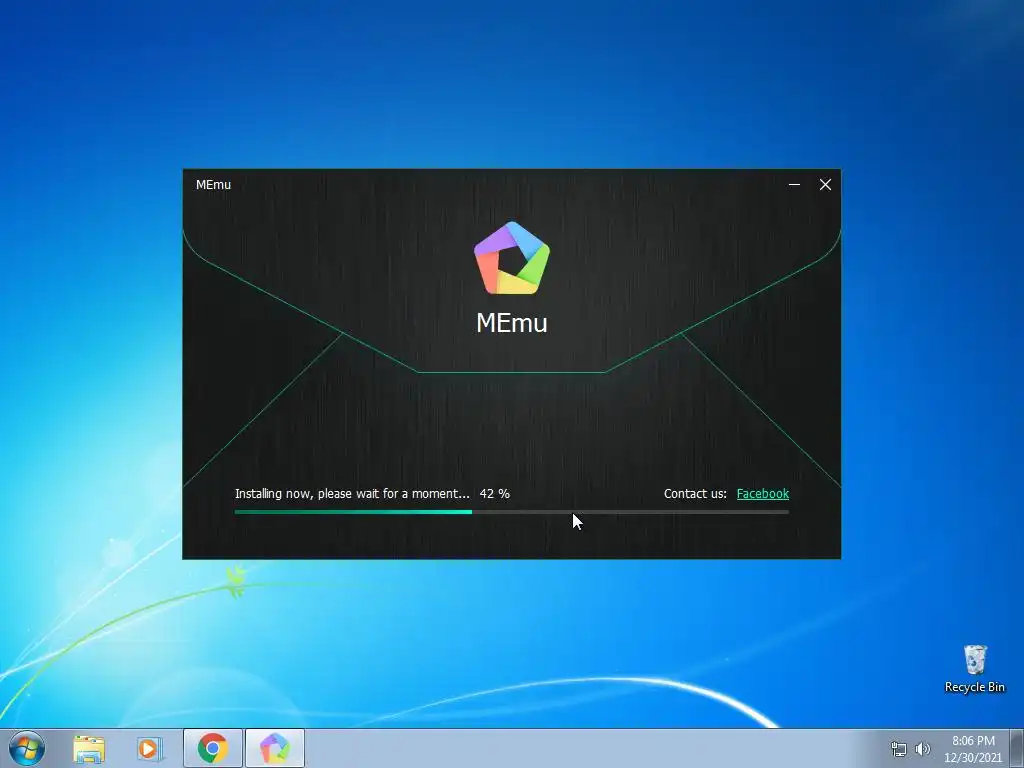Viewport: 1024px width, 768px height.
Task: Switch to Google Chrome in the taskbar
Action: (x=213, y=748)
